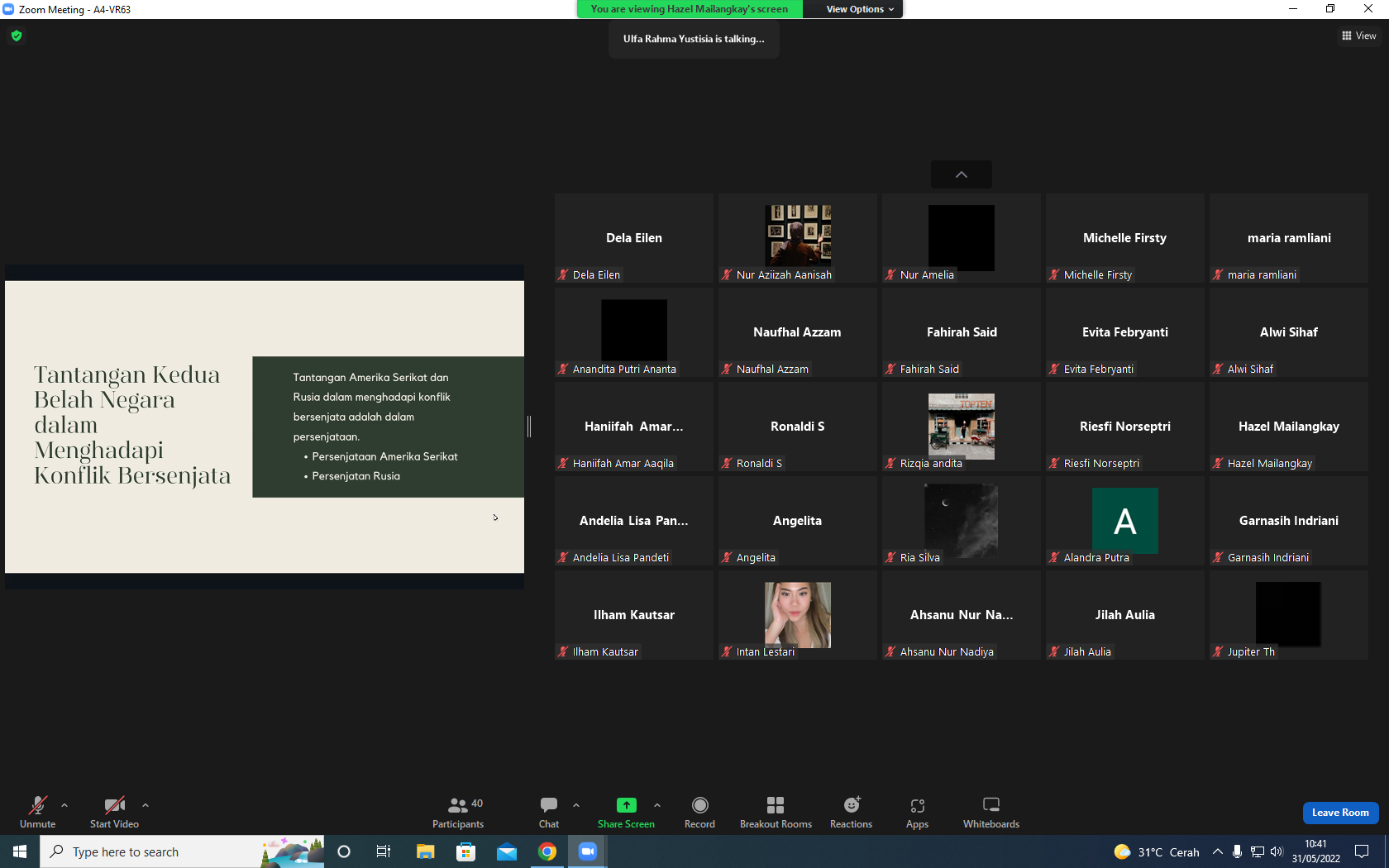Expand video options arrow beside Start Video
Image resolution: width=1389 pixels, height=868 pixels.
[146, 805]
